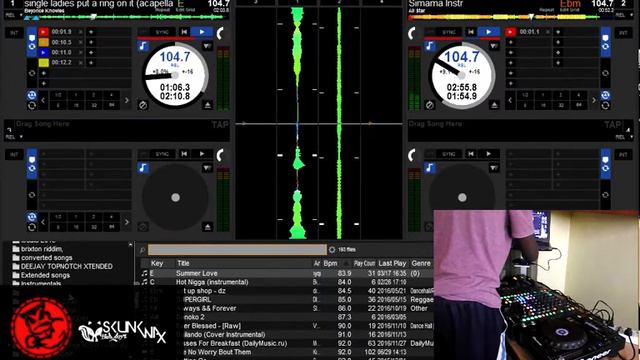
Task: Open deck 1 platter dropdown arrow
Action: (207, 47)
